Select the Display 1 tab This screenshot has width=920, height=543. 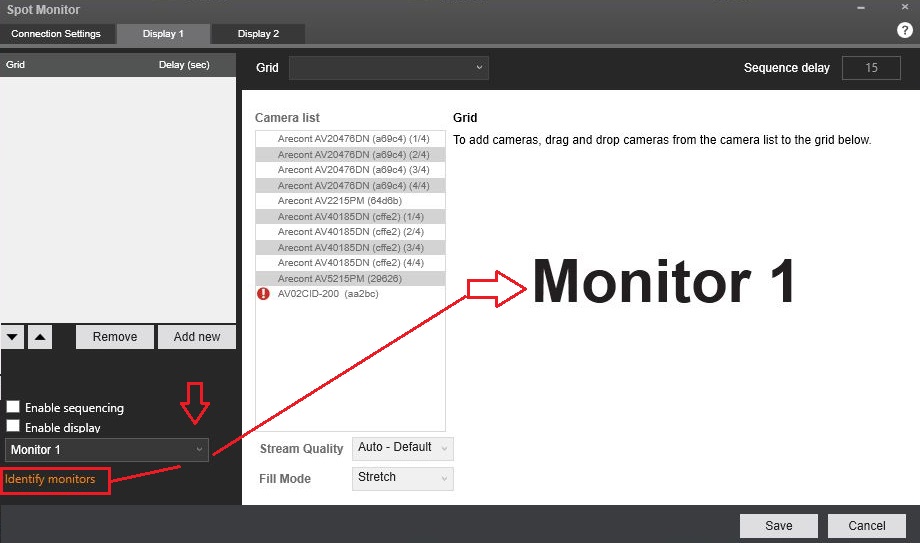click(163, 34)
